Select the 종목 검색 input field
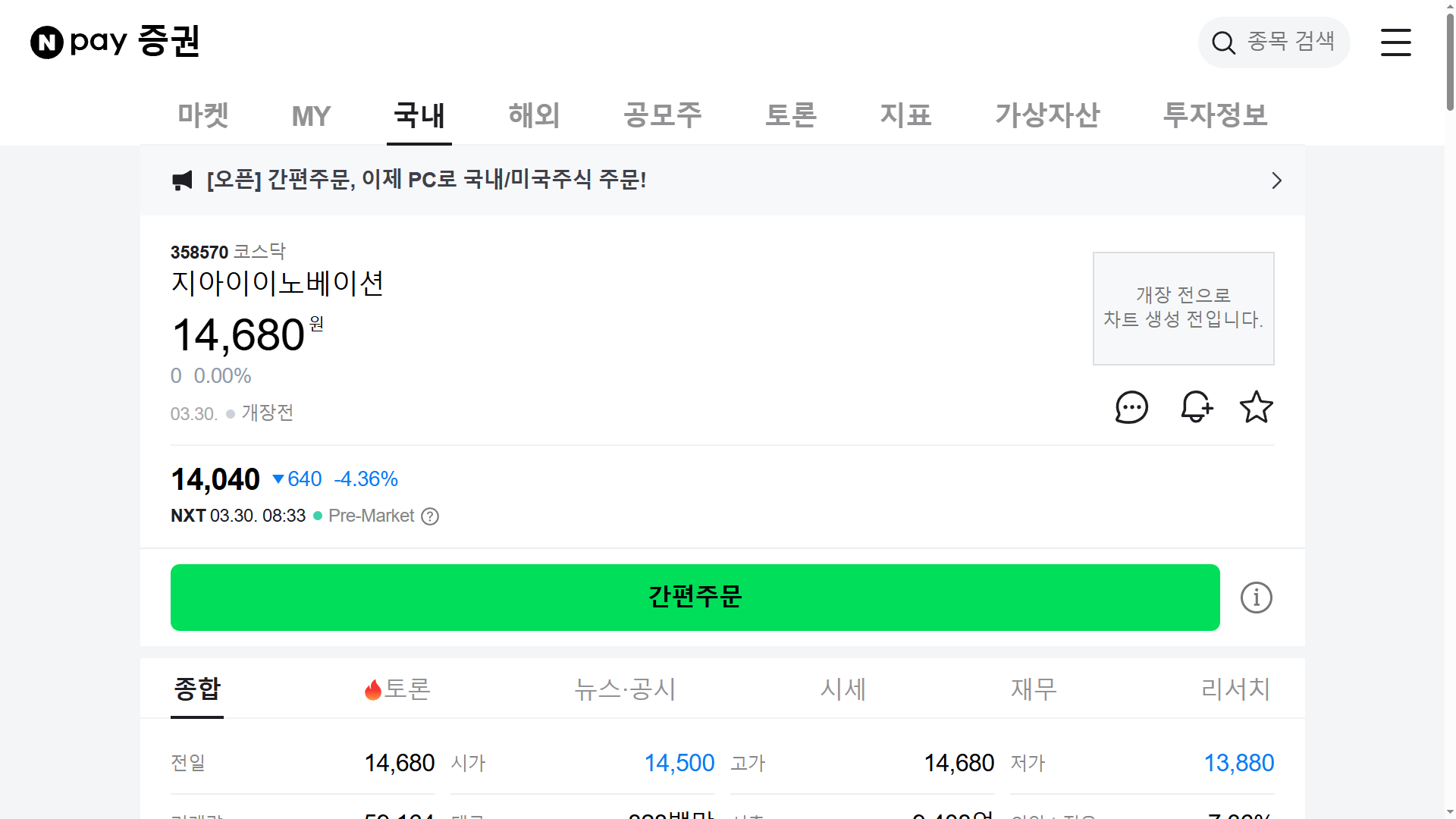1456x819 pixels. click(1289, 42)
